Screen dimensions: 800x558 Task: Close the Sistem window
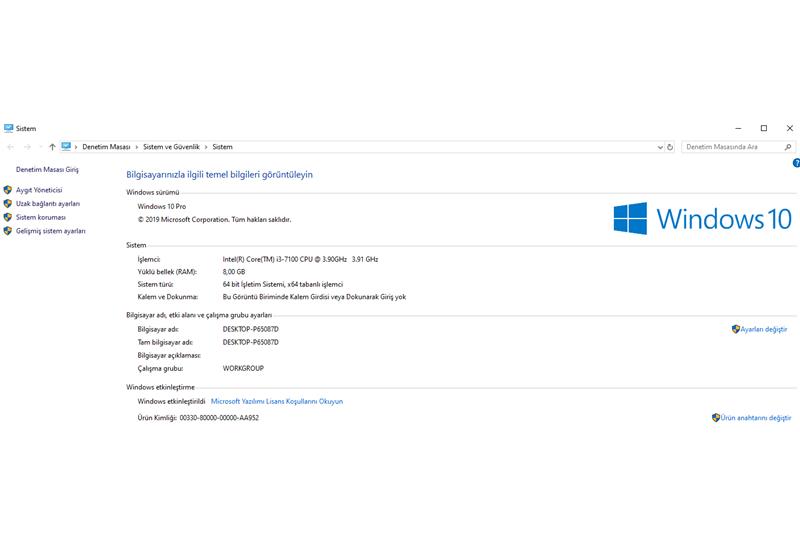click(x=789, y=128)
